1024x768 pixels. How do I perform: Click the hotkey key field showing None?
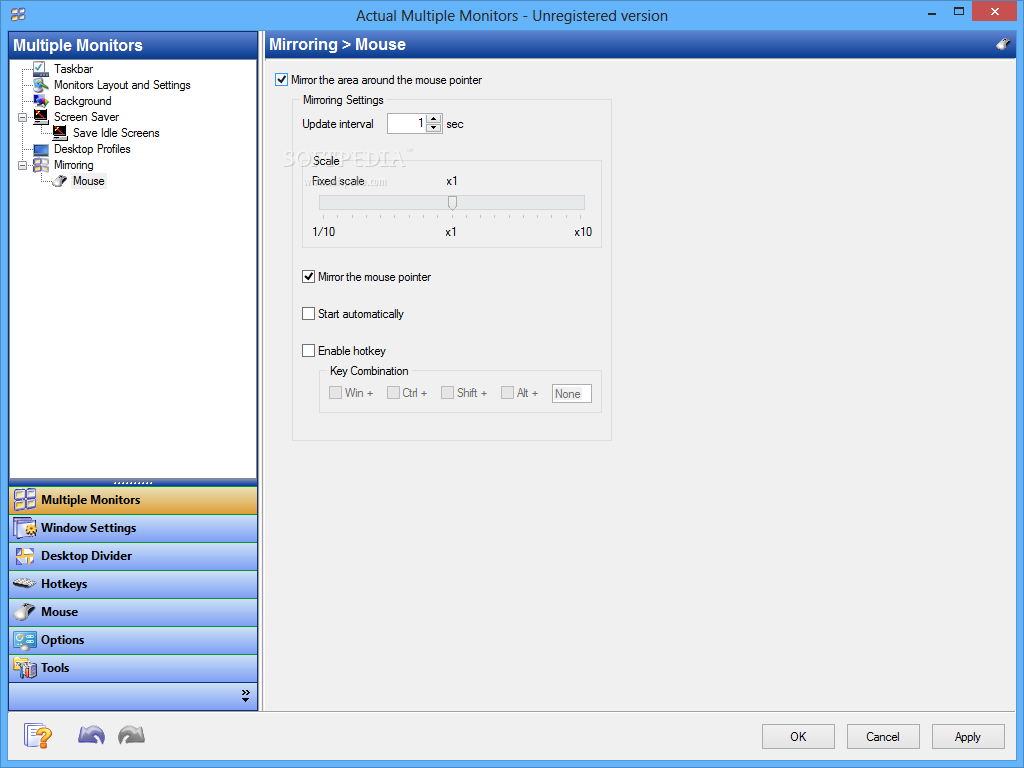571,394
